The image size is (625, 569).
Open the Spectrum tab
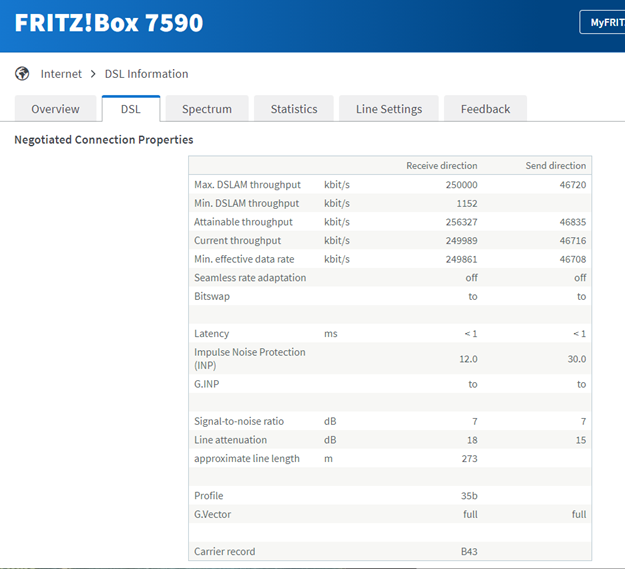pos(207,109)
